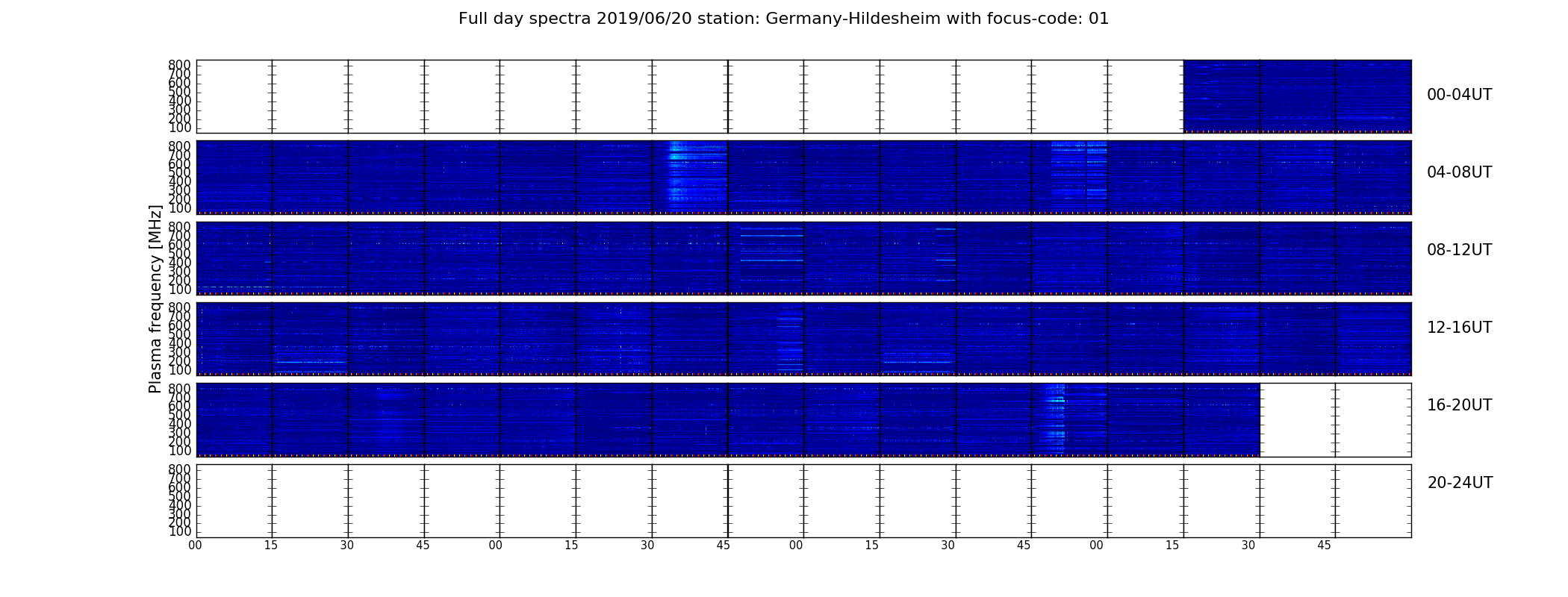This screenshot has width=1568, height=597.
Task: Click the '500' tick label of the 08-12UT panel
Action: tap(180, 254)
